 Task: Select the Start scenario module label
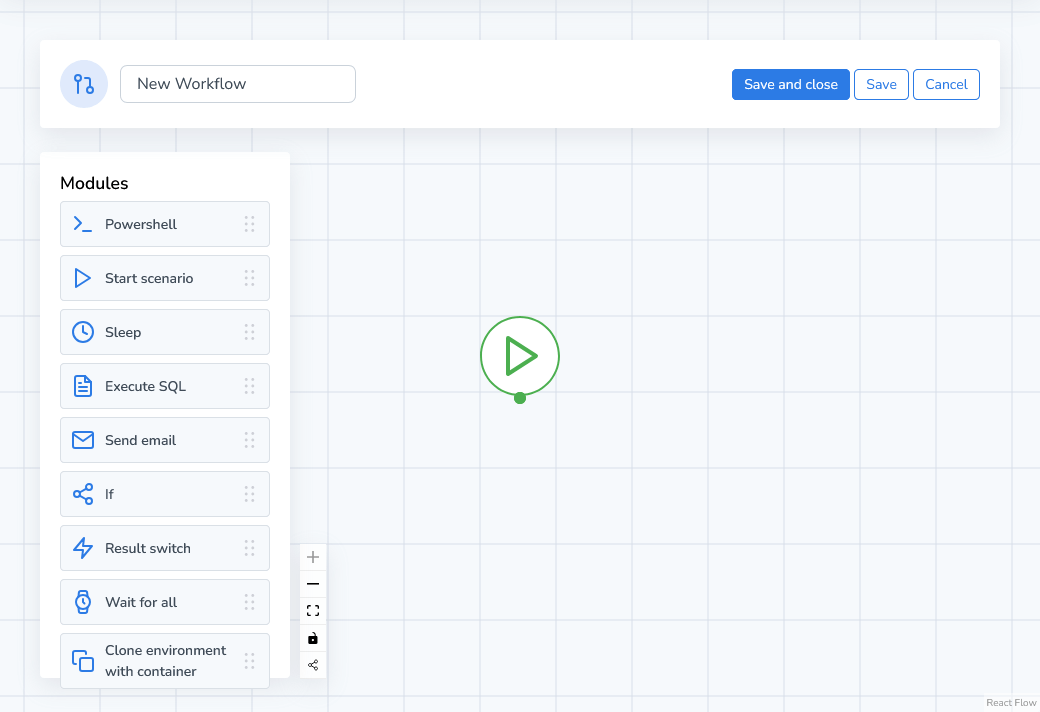(x=149, y=278)
